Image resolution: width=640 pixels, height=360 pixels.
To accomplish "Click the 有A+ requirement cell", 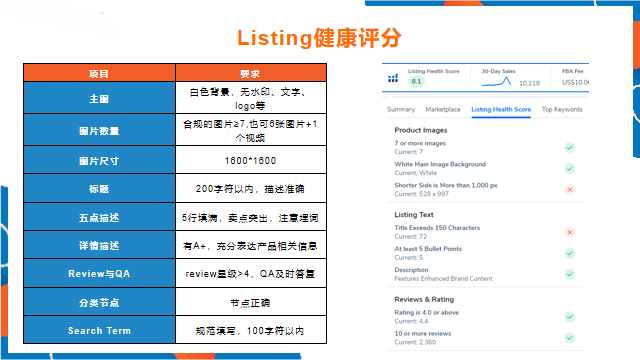I will [x=251, y=245].
